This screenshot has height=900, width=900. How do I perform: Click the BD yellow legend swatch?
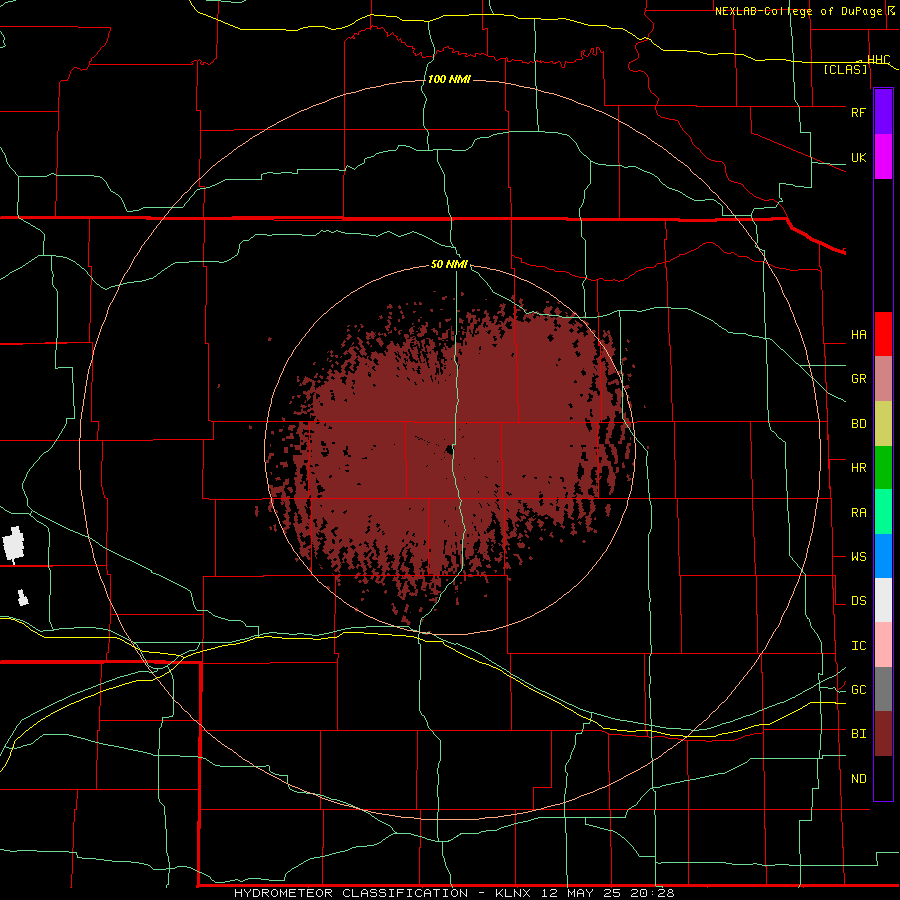(x=883, y=424)
